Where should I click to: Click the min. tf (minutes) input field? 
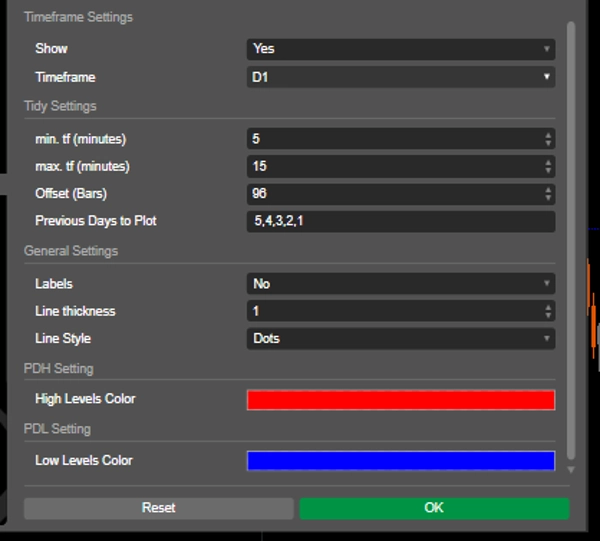pos(392,139)
